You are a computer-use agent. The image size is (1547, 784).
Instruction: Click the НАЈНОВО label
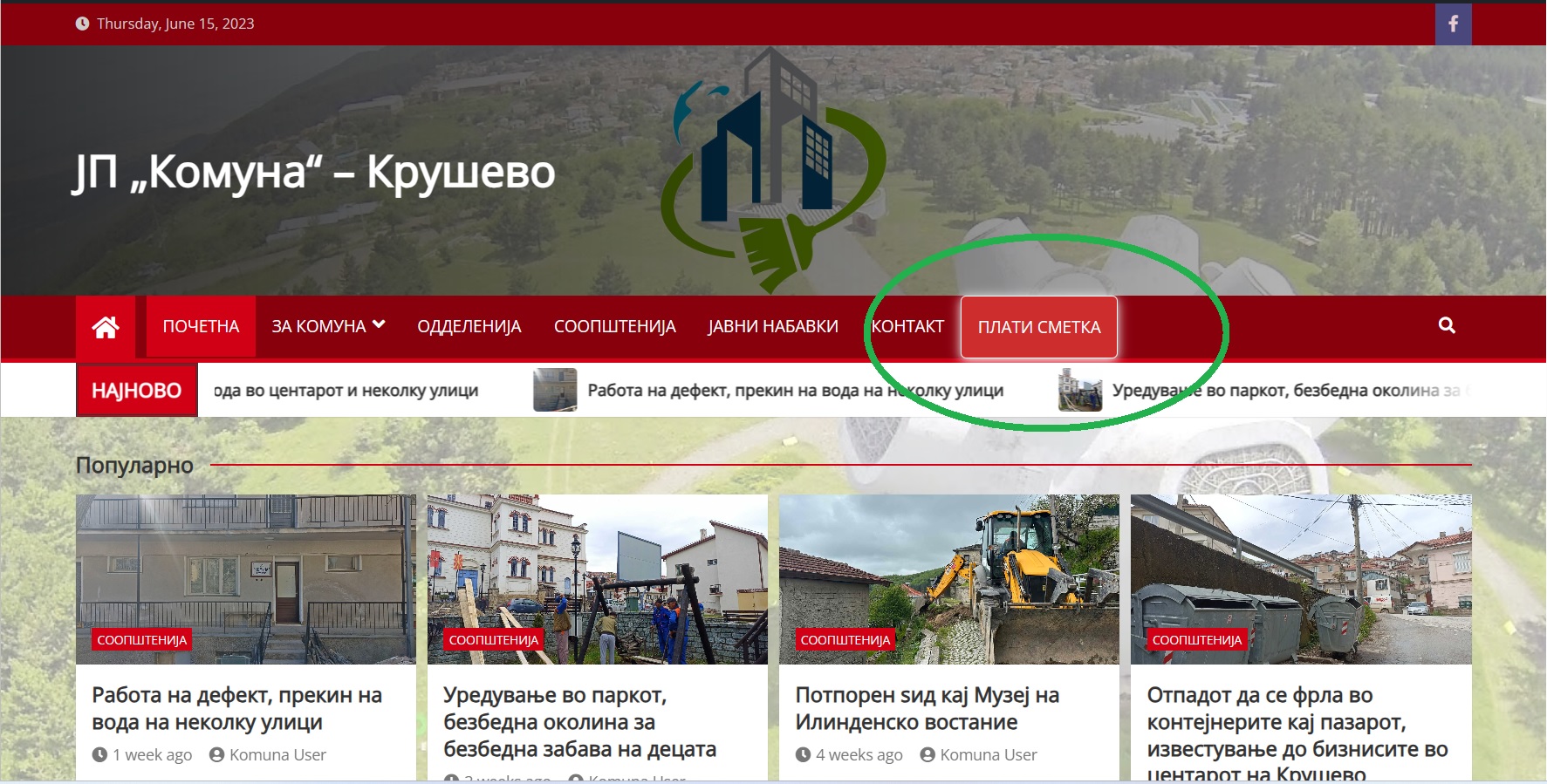pos(136,390)
